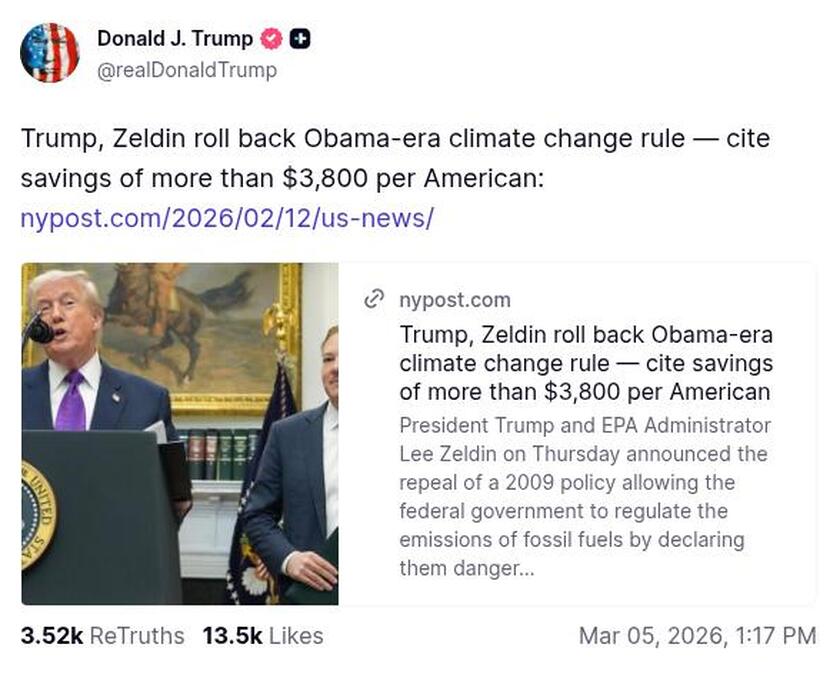Viewport: 840px width, 681px height.
Task: View the 3.52k ReTruths count
Action: click(51, 636)
